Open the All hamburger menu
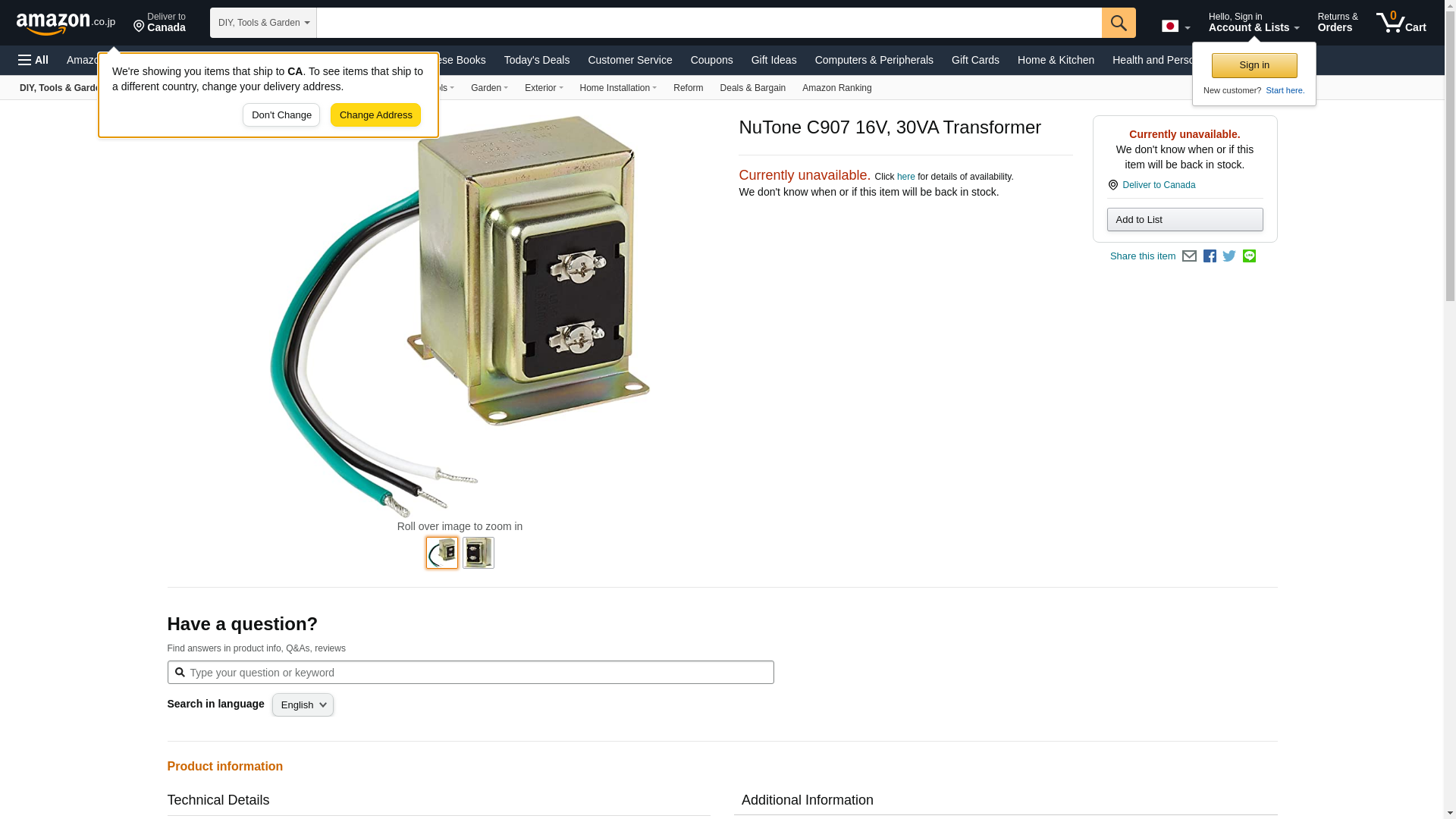This screenshot has width=1456, height=819. click(33, 60)
